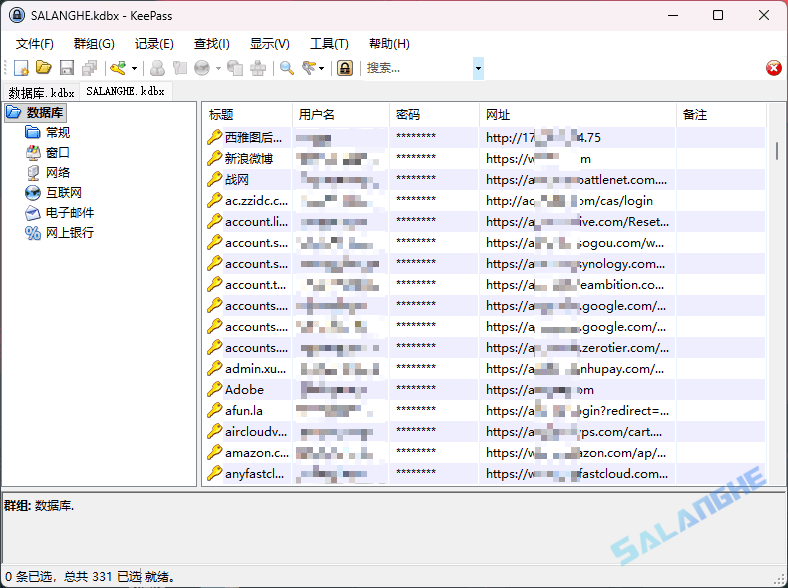Select the account.li... entry
The width and height of the screenshot is (788, 588).
tap(256, 222)
